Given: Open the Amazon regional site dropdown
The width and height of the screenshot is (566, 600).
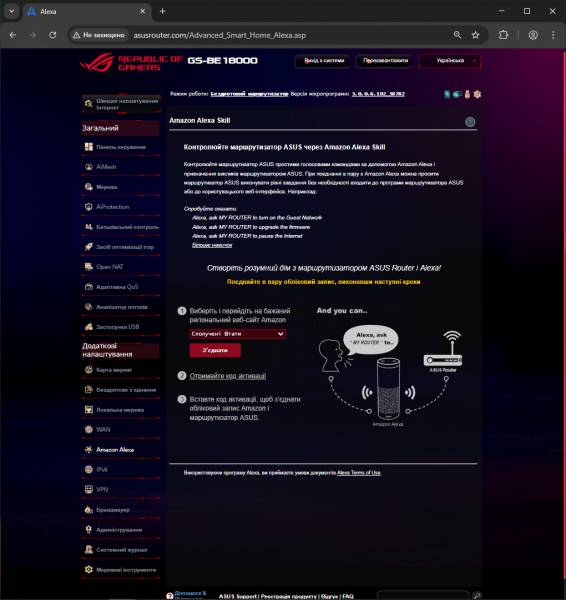Looking at the screenshot, I should [x=237, y=334].
